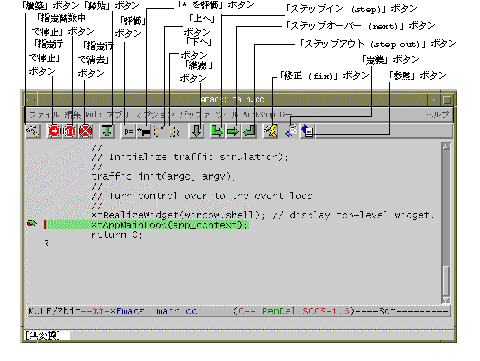This screenshot has width=480, height=361.
Task: Click main.cc in the mode line
Action: (x=177, y=311)
